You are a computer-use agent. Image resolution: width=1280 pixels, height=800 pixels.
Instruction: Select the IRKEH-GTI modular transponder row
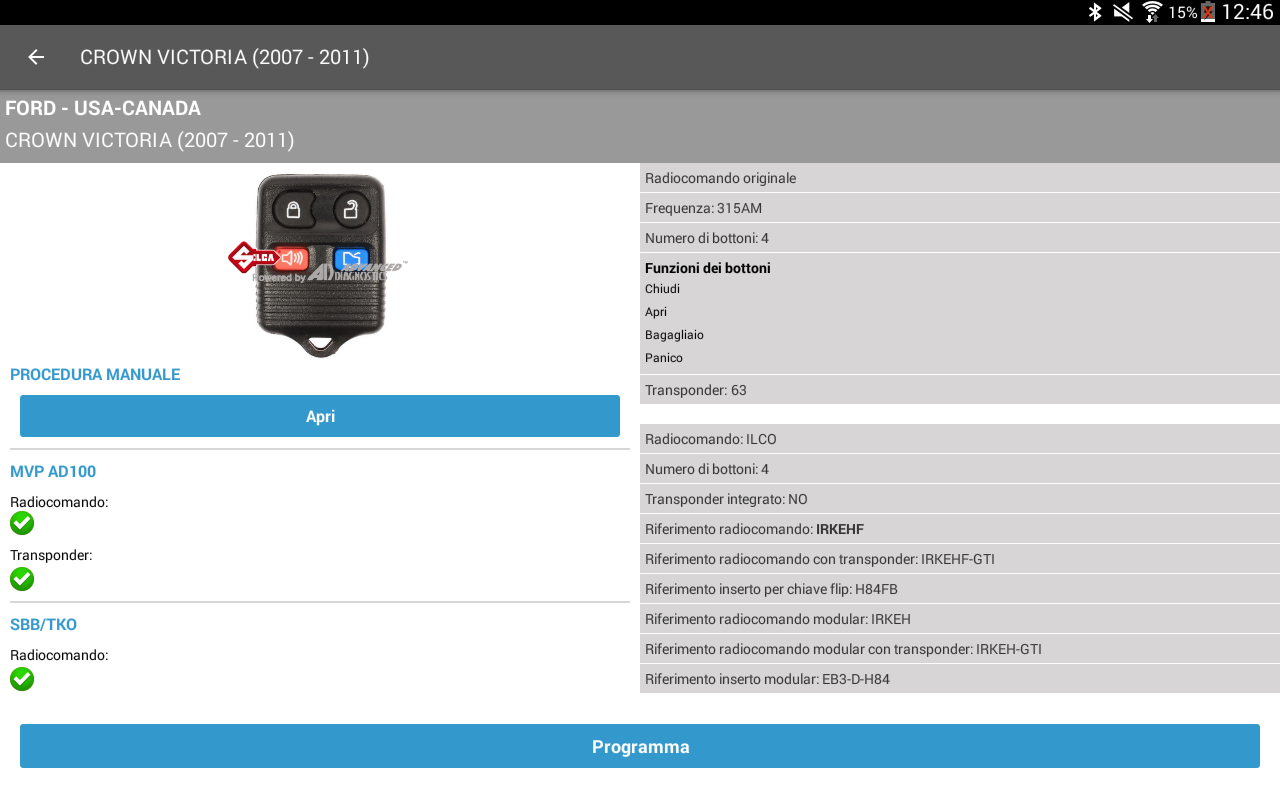pos(960,649)
